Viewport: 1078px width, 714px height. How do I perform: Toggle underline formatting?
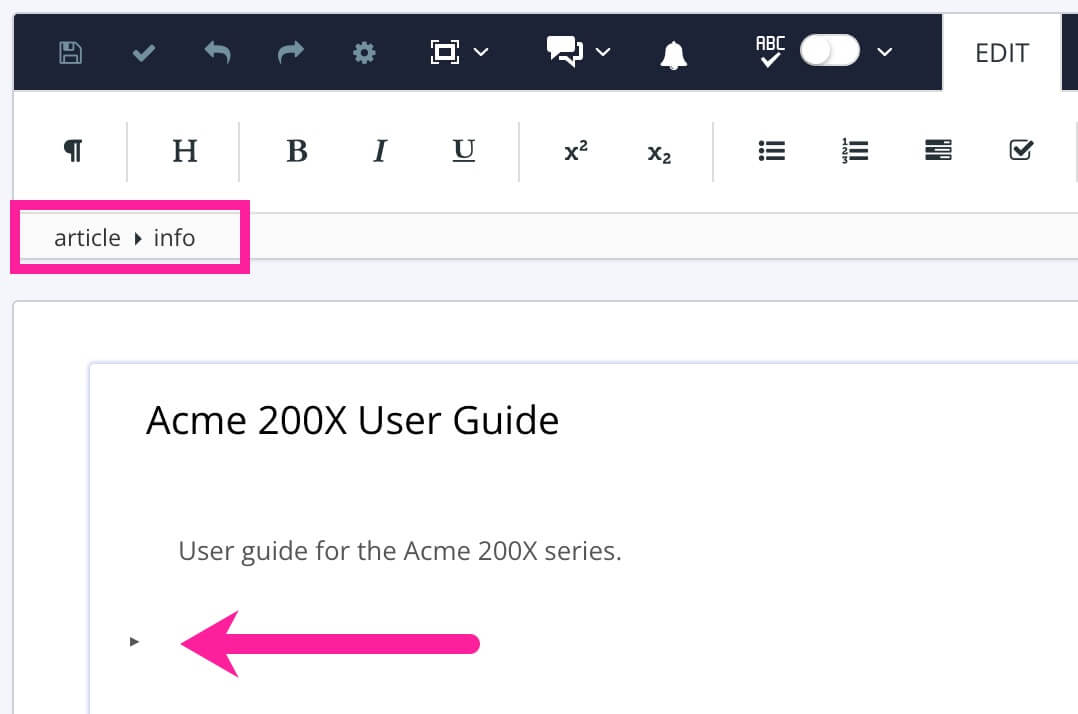click(x=463, y=151)
